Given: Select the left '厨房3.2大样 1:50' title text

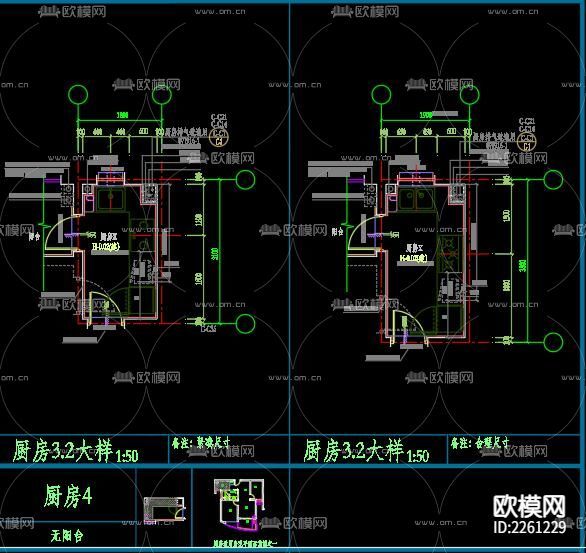Looking at the screenshot, I should [75, 451].
